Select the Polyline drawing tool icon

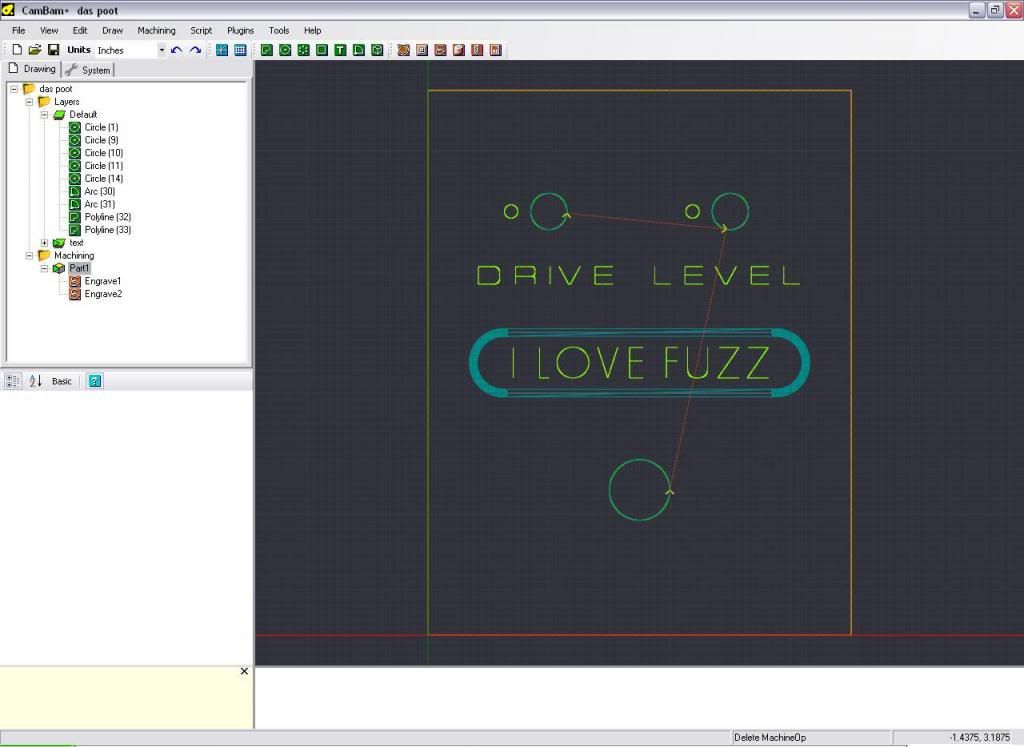(x=267, y=49)
